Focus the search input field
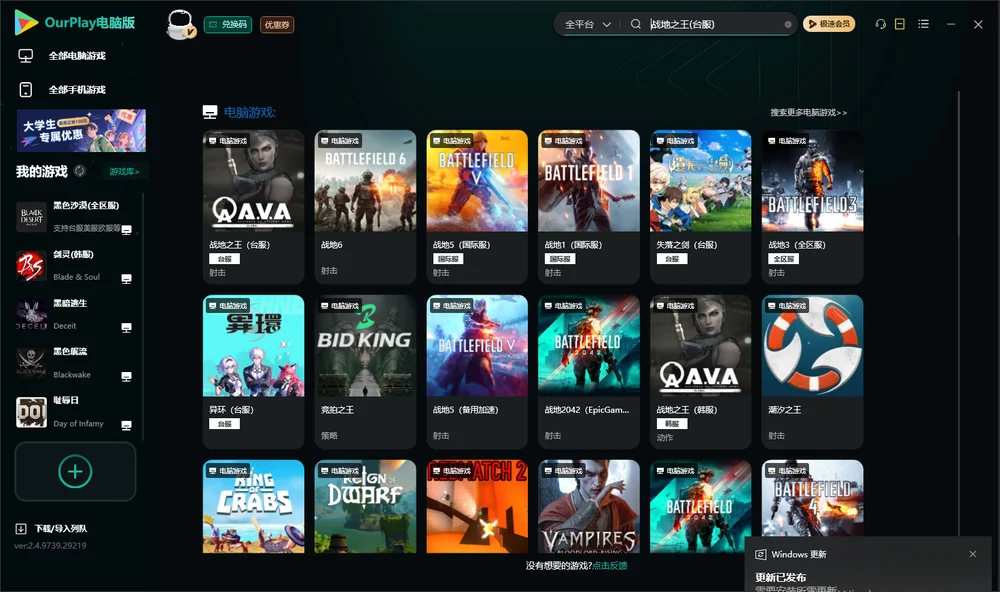This screenshot has width=1000, height=592. (714, 24)
